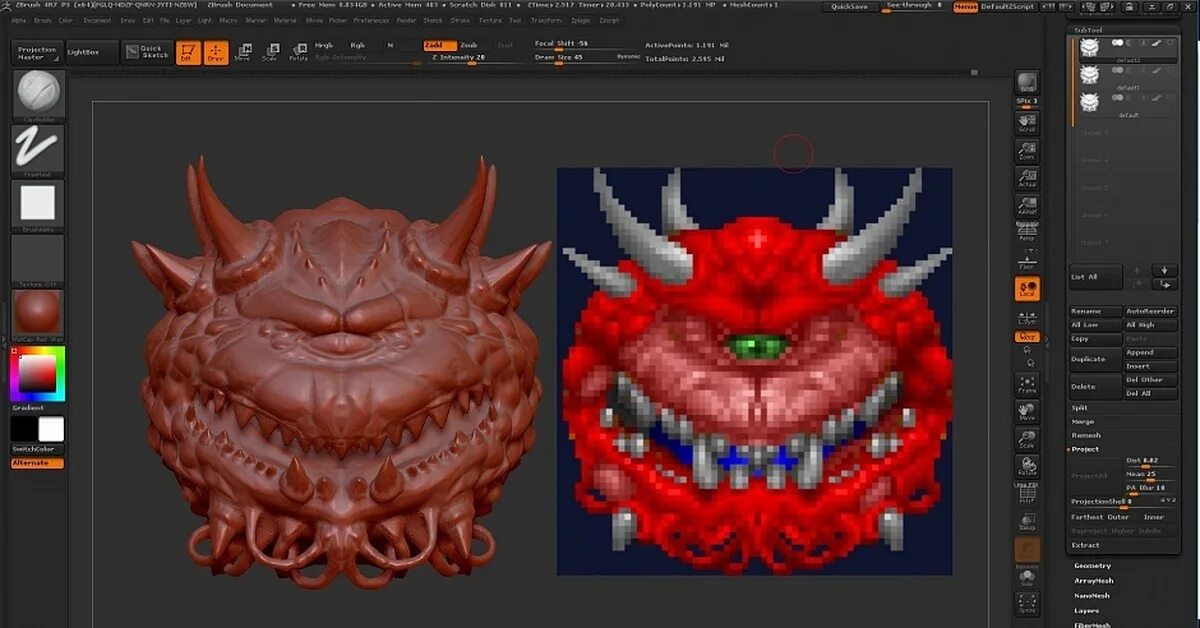The image size is (1200, 628).
Task: Toggle the PolyF wireframe display
Action: click(1027, 493)
